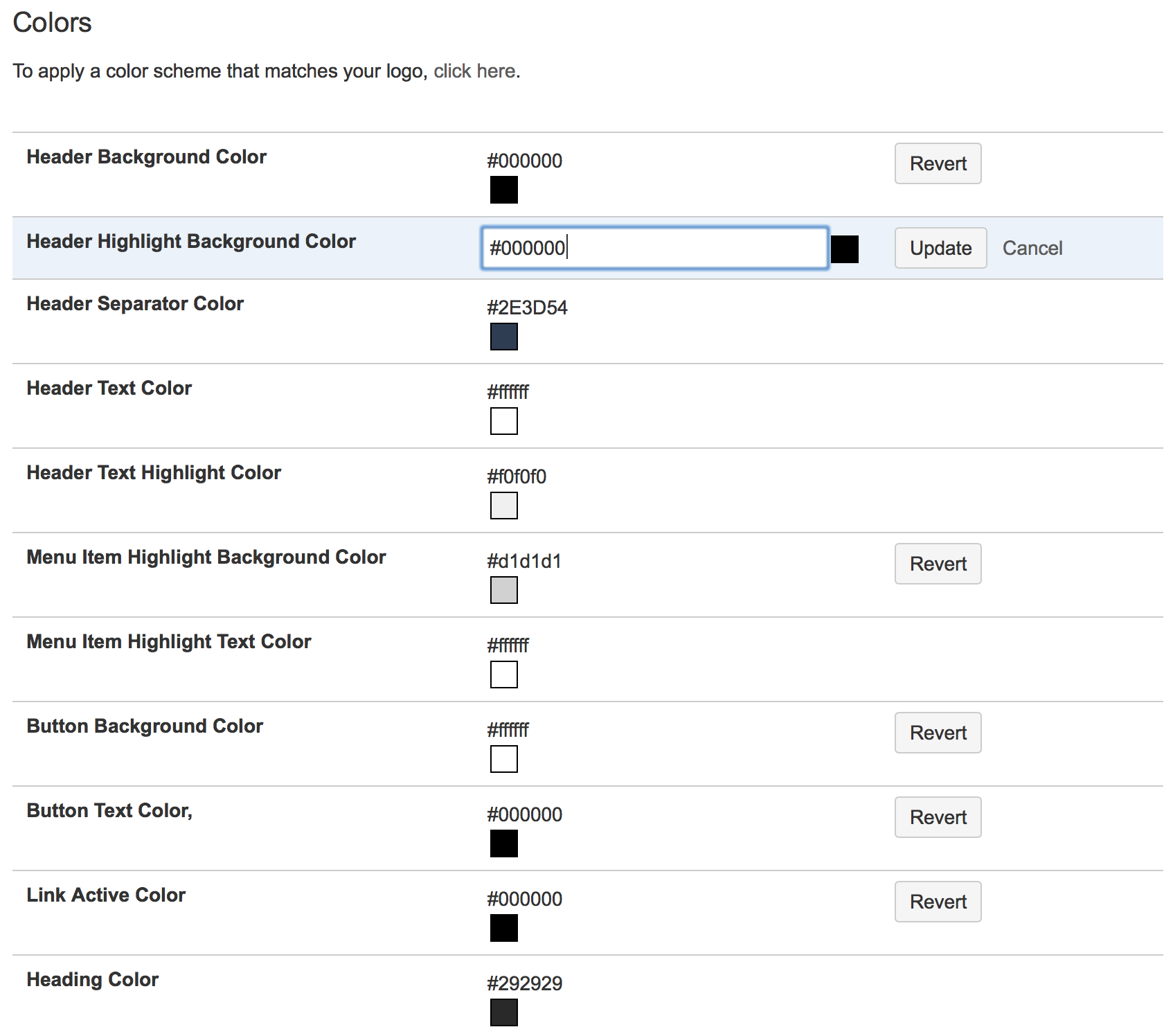Screen dimensions: 1173x1036
Task: Click the Button Text Color swatch
Action: [503, 843]
